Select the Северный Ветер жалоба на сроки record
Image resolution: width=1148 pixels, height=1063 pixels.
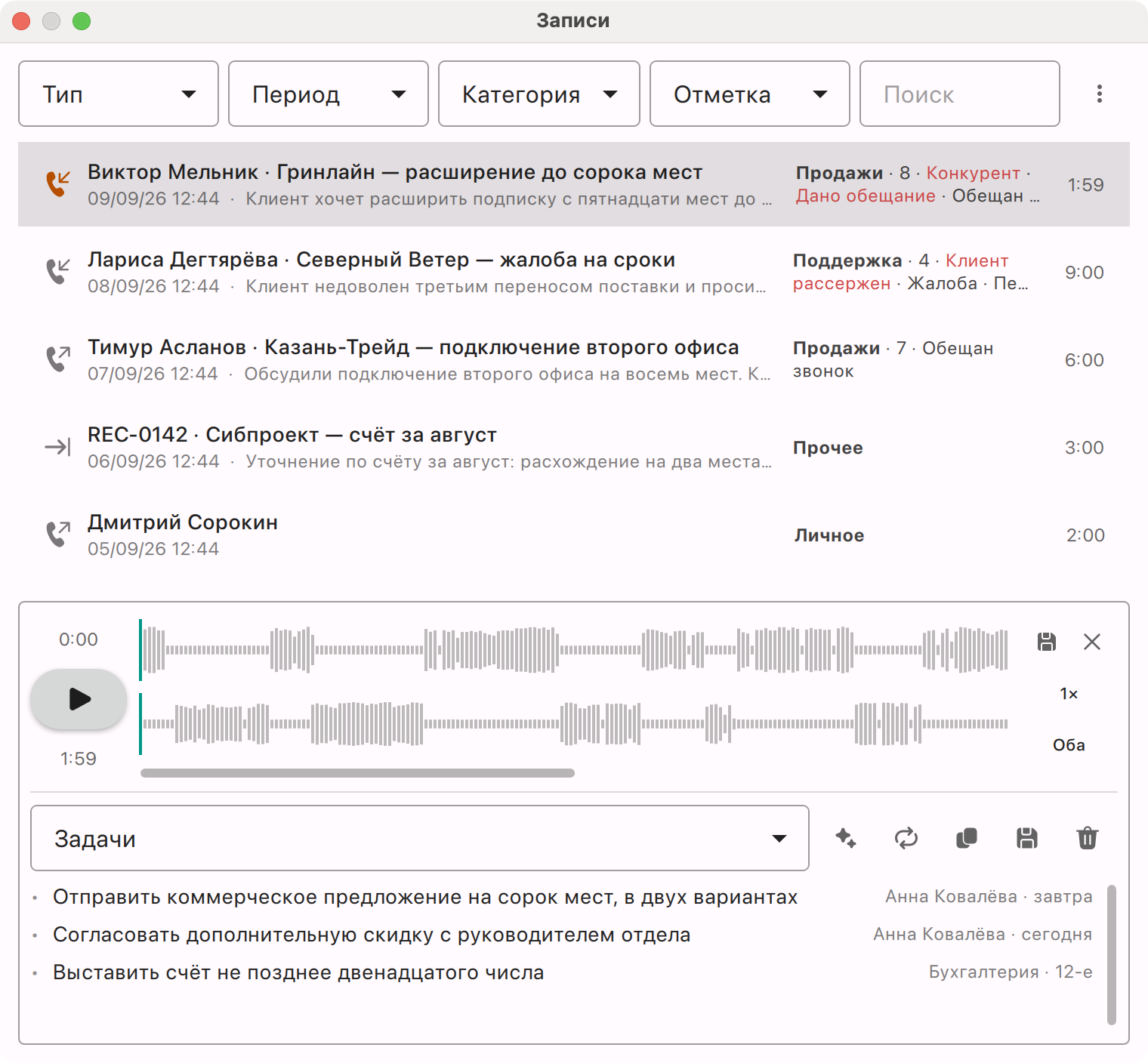(574, 272)
